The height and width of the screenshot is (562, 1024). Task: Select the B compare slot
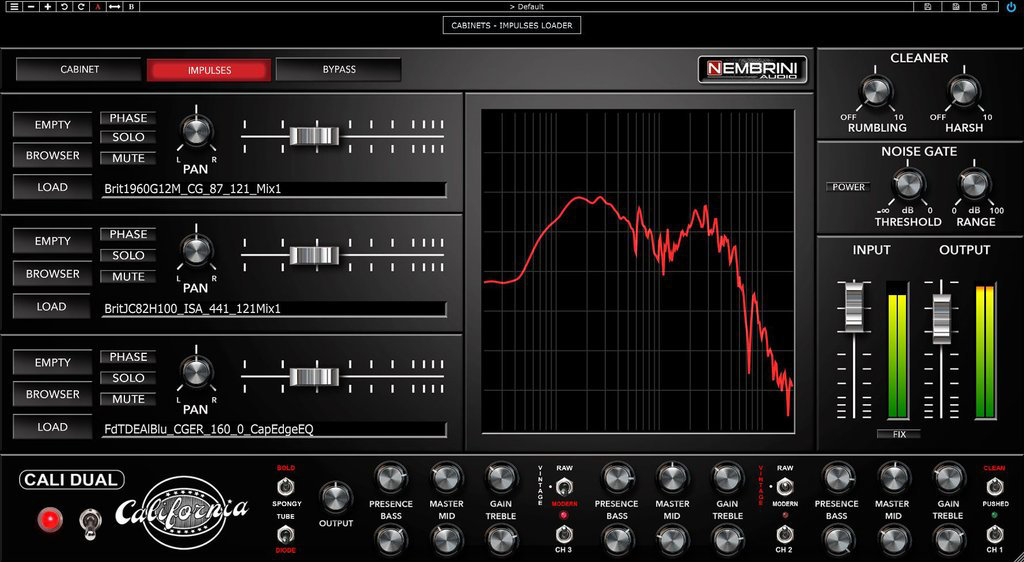click(132, 7)
